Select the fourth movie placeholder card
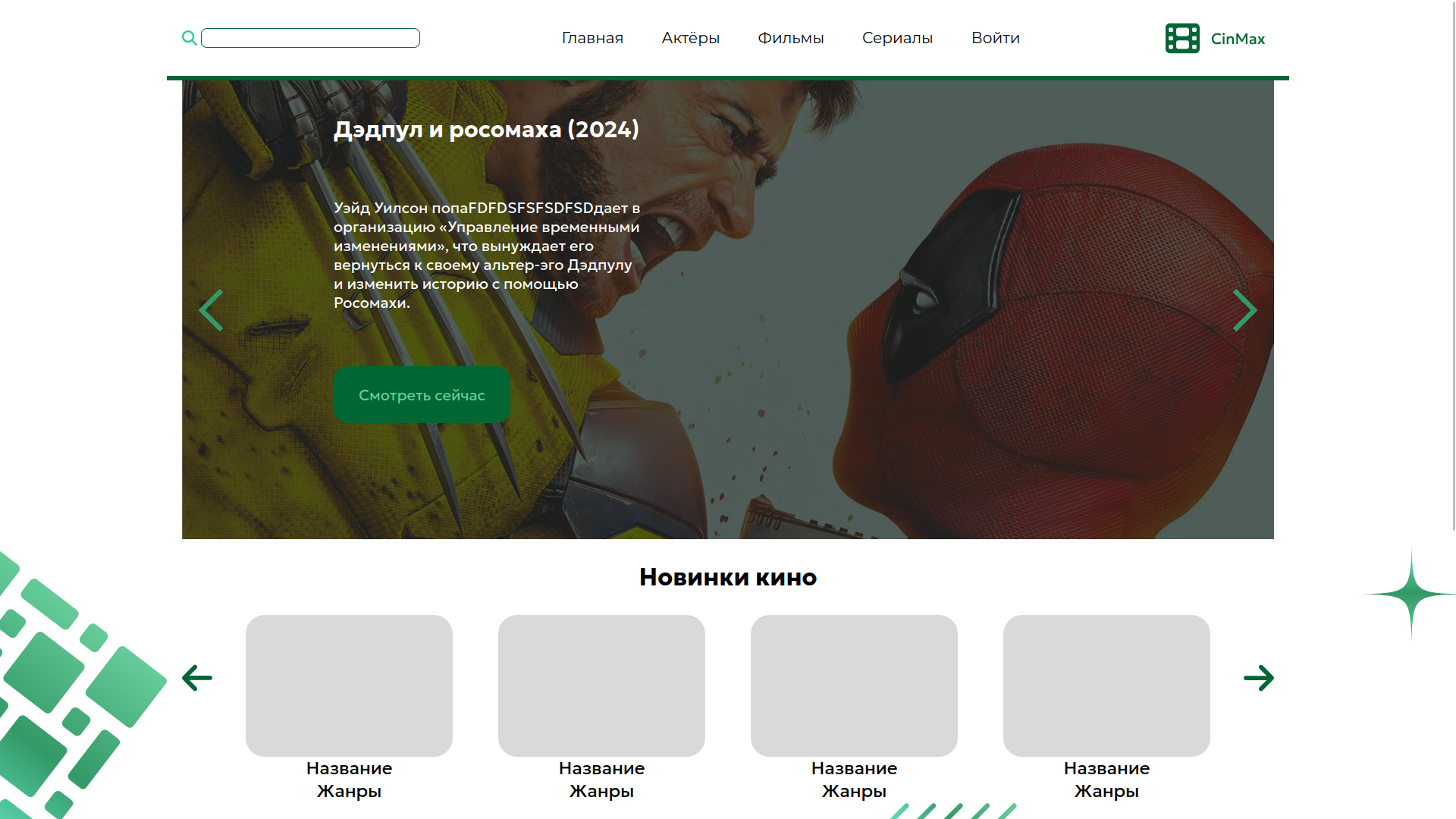Viewport: 1456px width, 819px height. [x=1106, y=685]
